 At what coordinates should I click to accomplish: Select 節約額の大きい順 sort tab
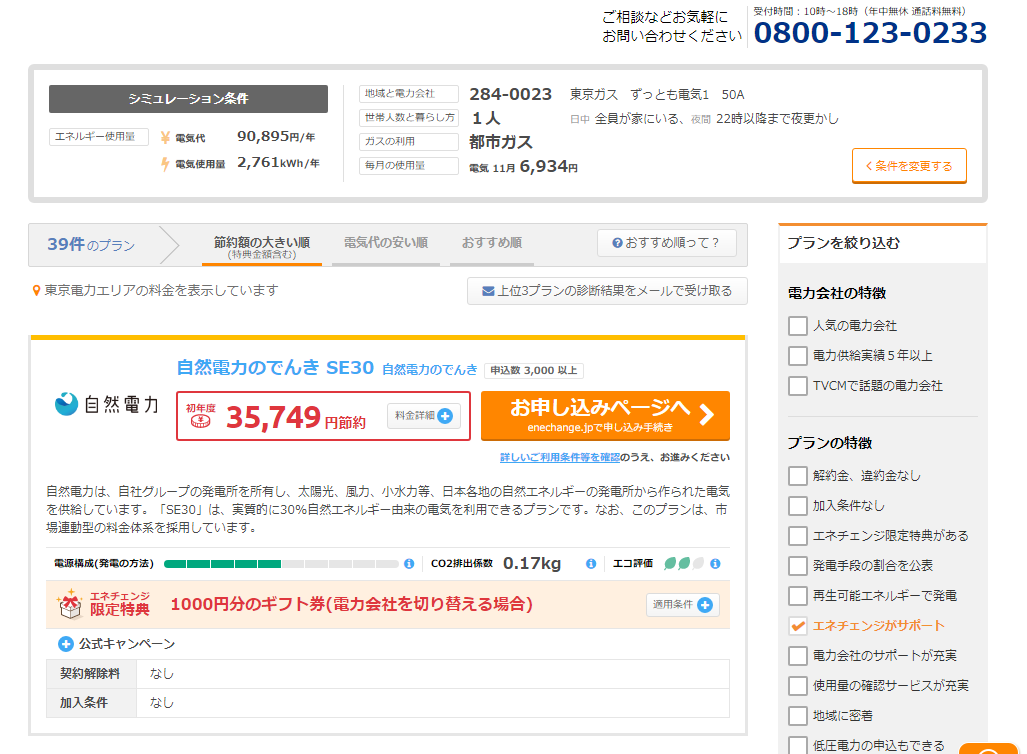[261, 247]
